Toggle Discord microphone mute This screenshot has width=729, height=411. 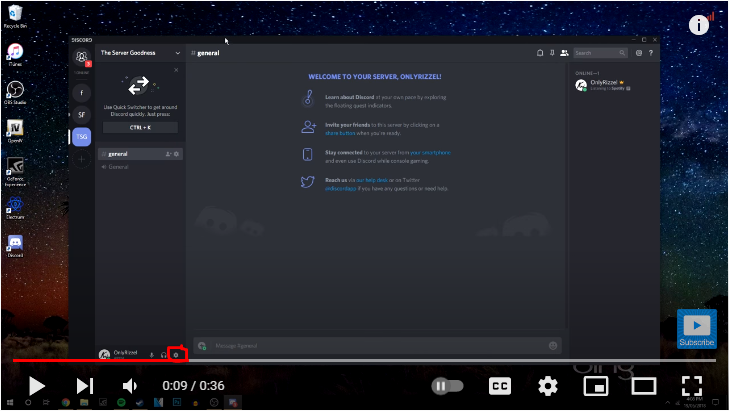[152, 355]
